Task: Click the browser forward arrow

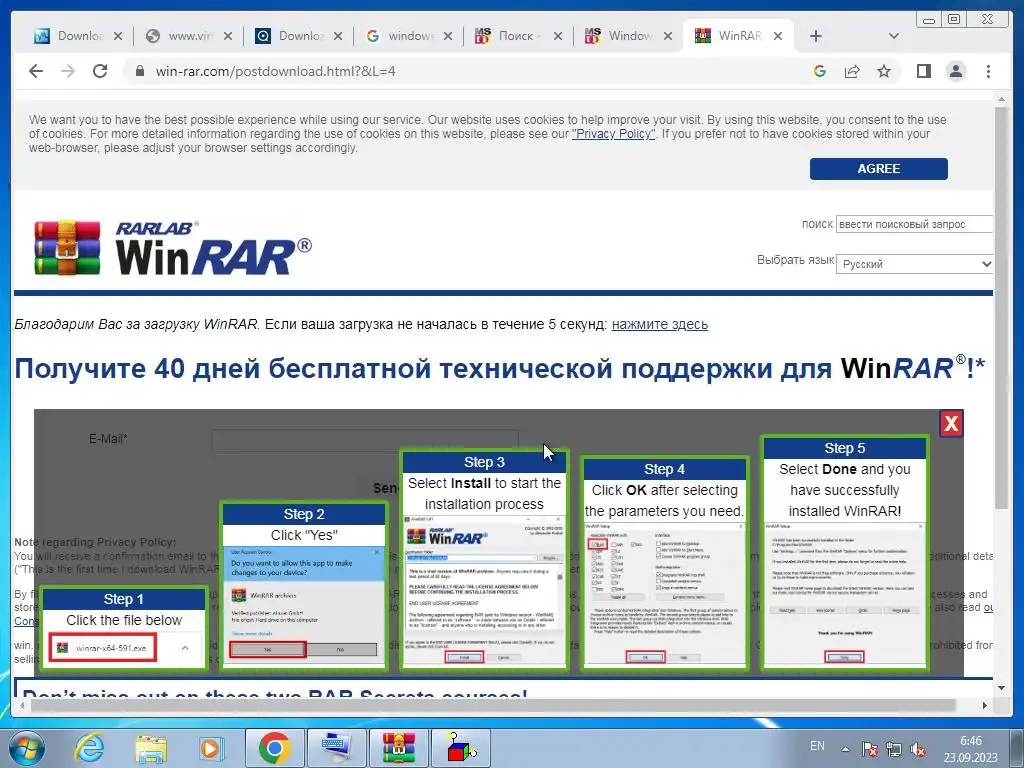Action: tap(68, 71)
